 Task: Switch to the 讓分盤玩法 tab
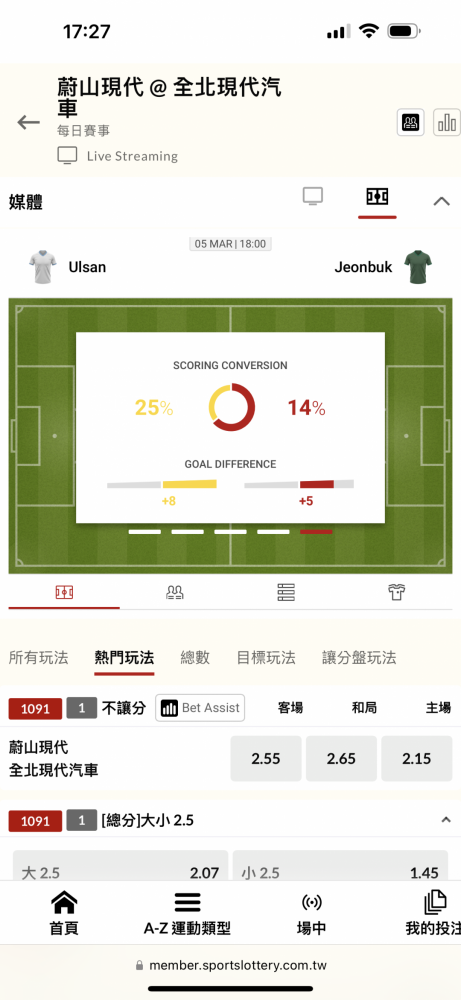click(x=359, y=658)
